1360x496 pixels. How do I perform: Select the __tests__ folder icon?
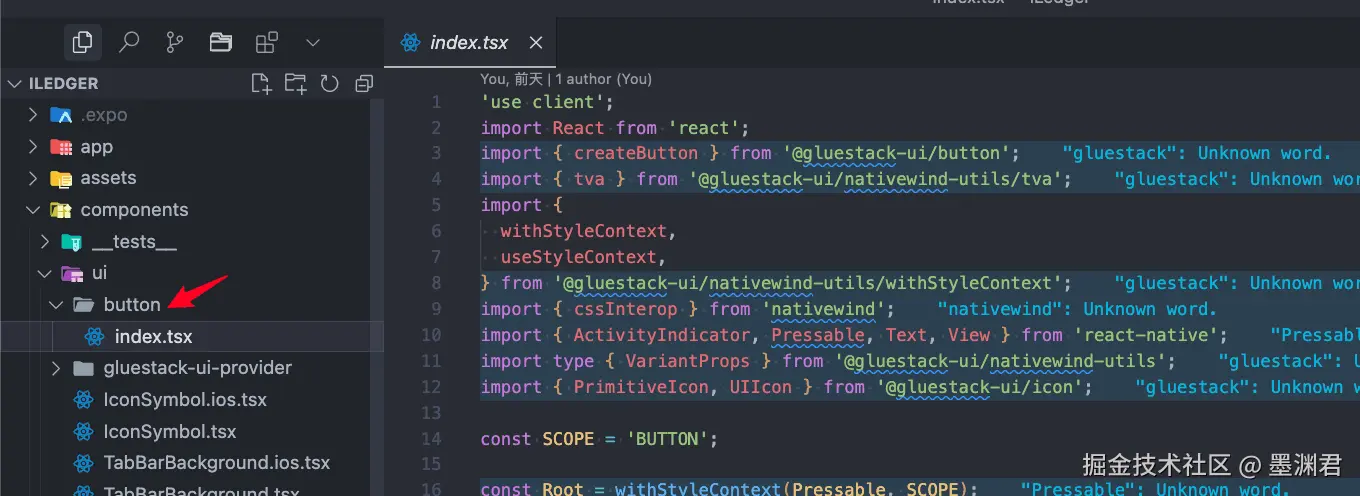72,241
